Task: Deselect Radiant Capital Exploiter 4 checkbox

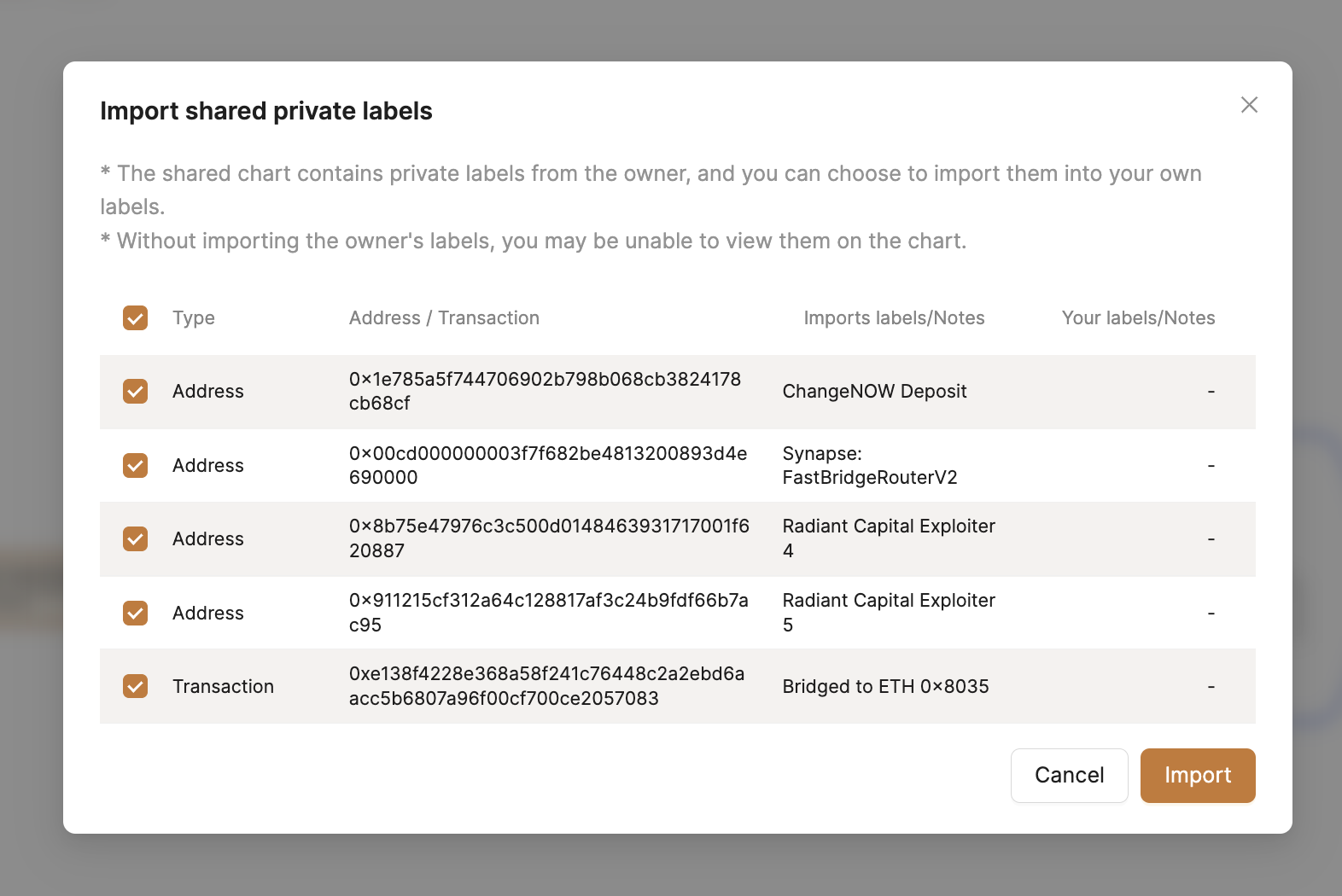Action: [x=136, y=539]
